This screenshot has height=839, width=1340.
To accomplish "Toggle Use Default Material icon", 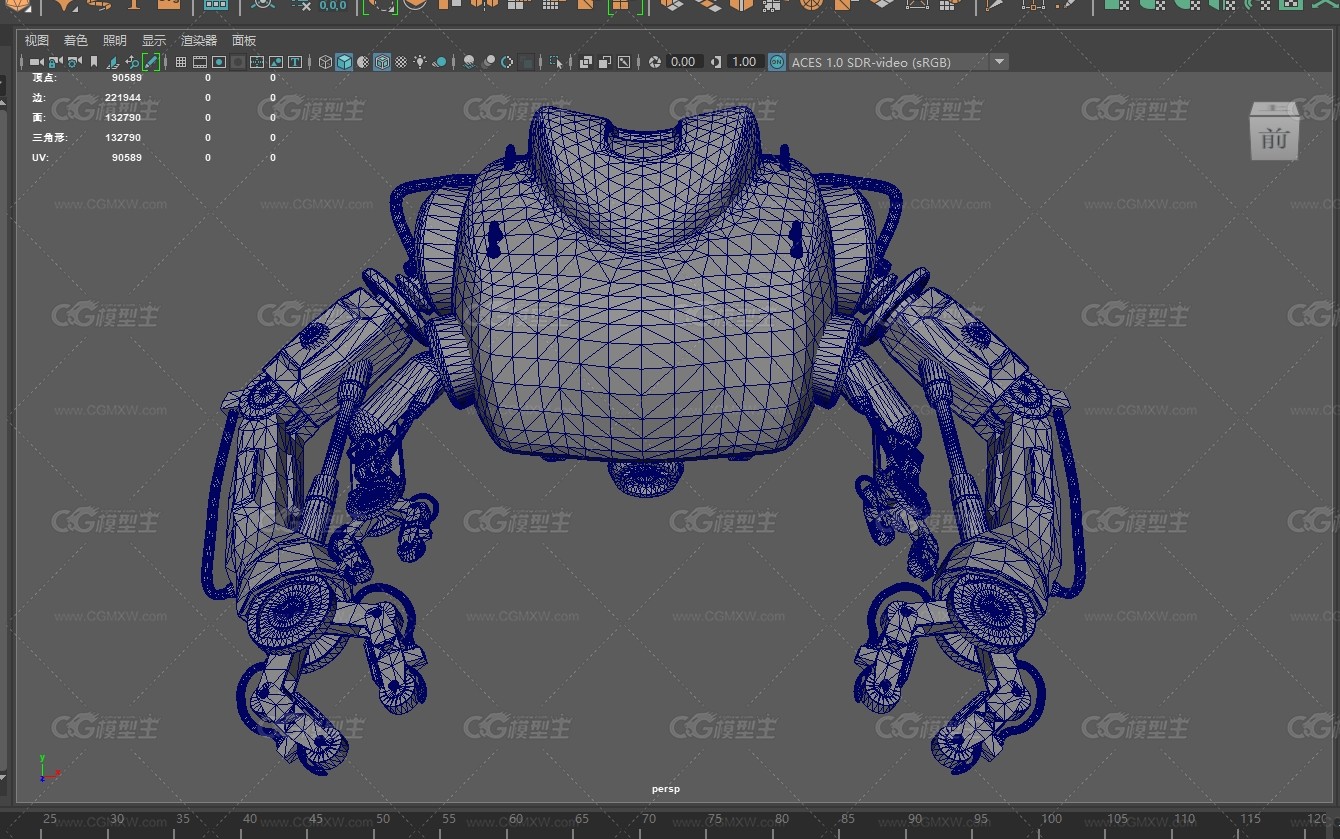I will 363,62.
